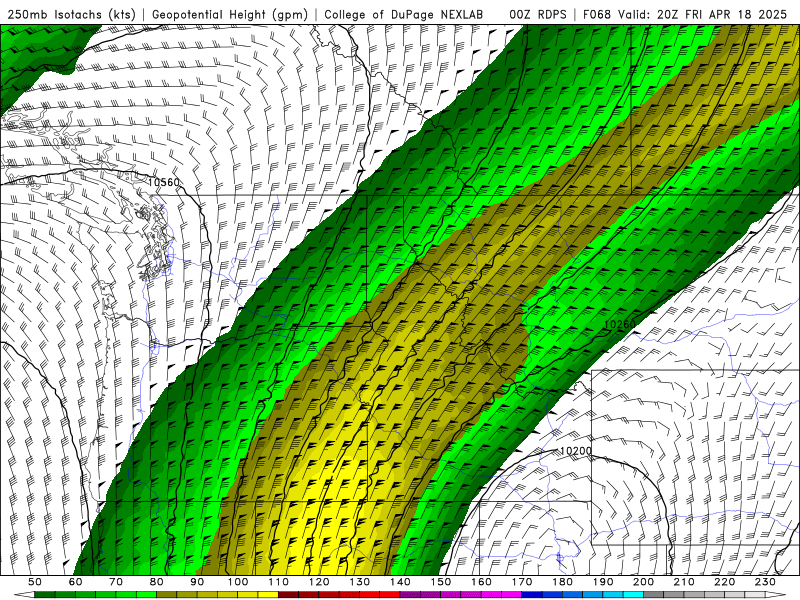Click the 120 value on the color scale
Image resolution: width=800 pixels, height=600 pixels.
pyautogui.click(x=319, y=582)
